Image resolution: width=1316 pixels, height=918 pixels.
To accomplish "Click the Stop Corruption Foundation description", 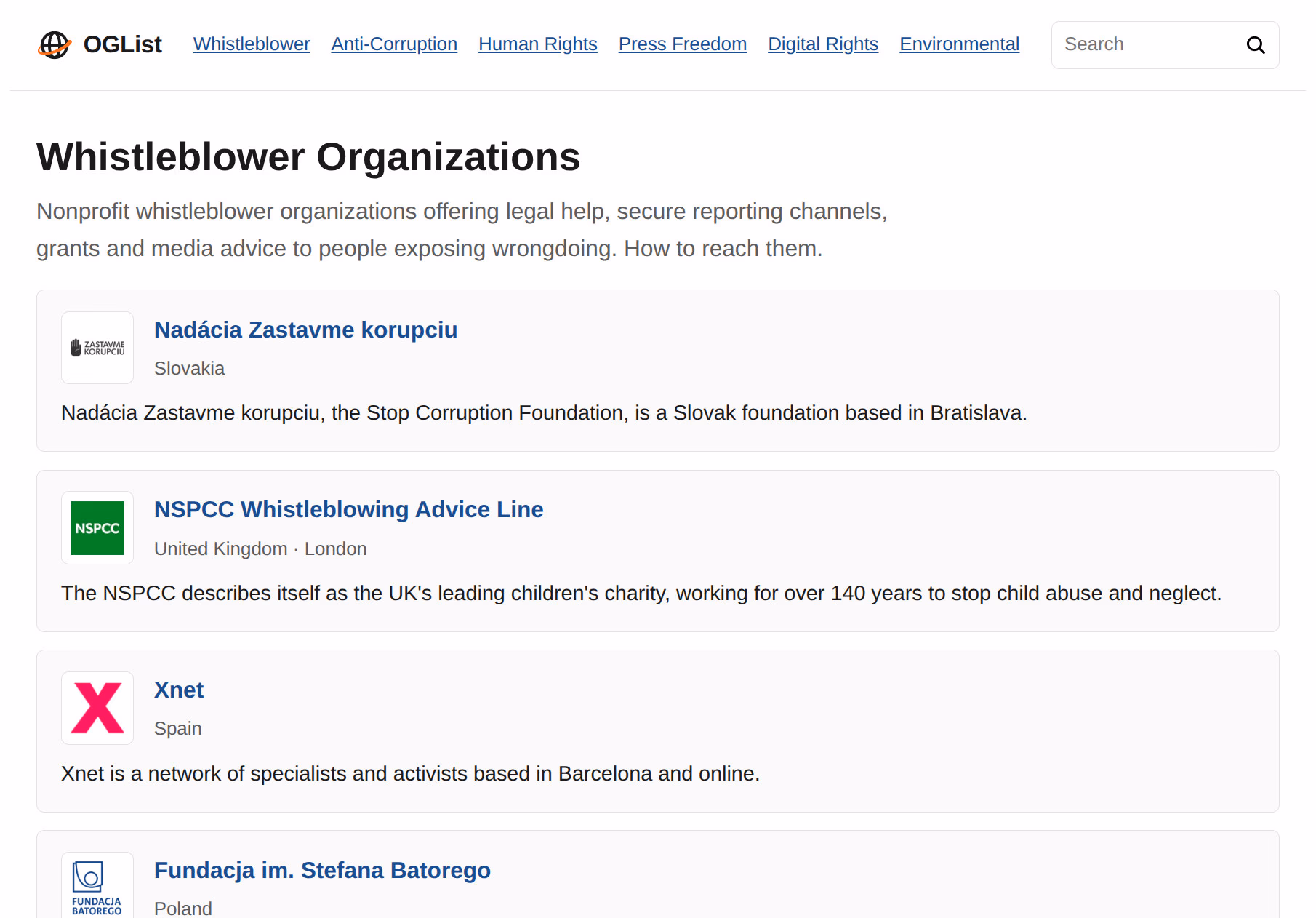I will pyautogui.click(x=544, y=412).
